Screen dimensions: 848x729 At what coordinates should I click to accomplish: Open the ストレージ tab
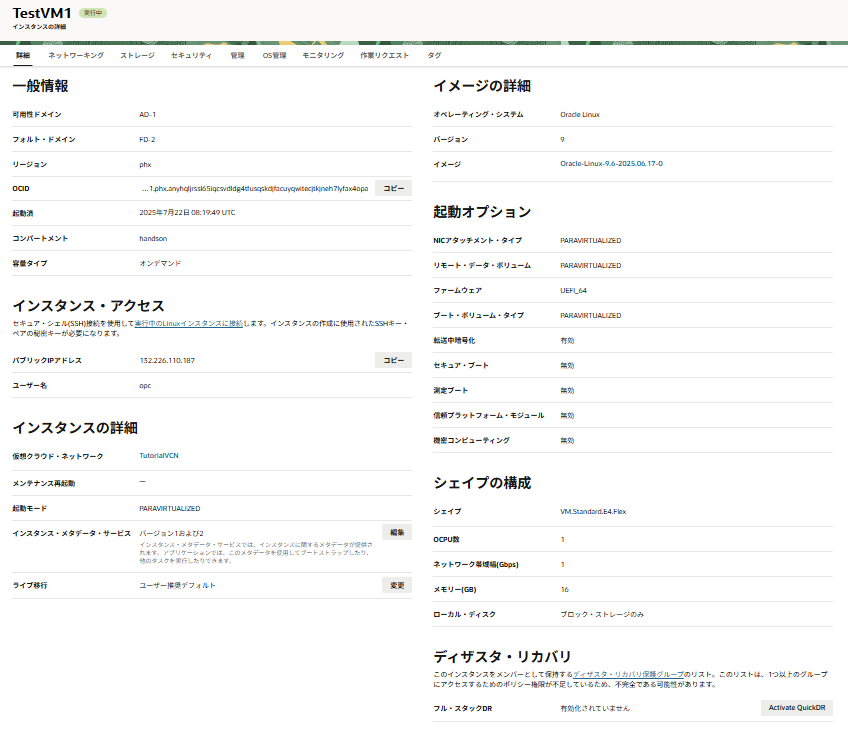[x=137, y=56]
